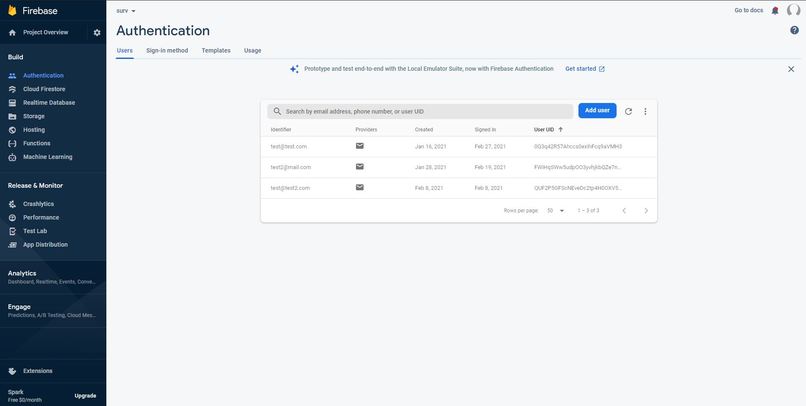The height and width of the screenshot is (406, 806).
Task: Click the Created column header
Action: point(424,130)
